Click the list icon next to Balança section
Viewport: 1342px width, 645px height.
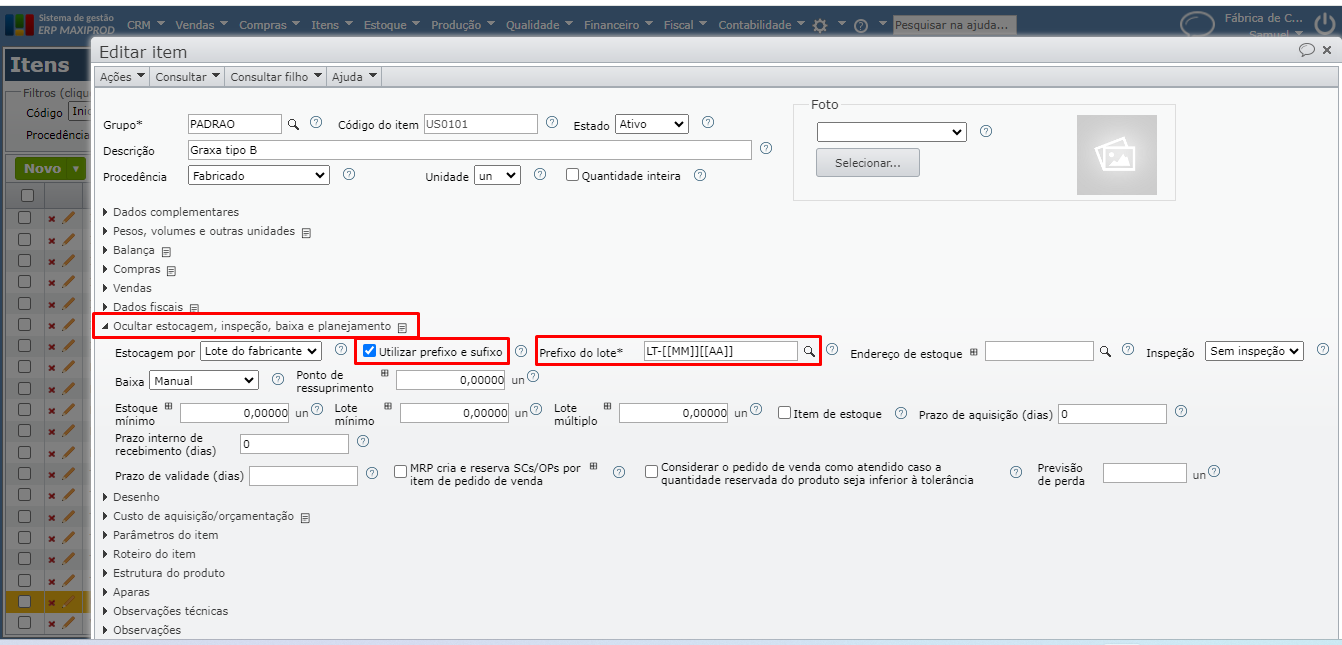(167, 251)
